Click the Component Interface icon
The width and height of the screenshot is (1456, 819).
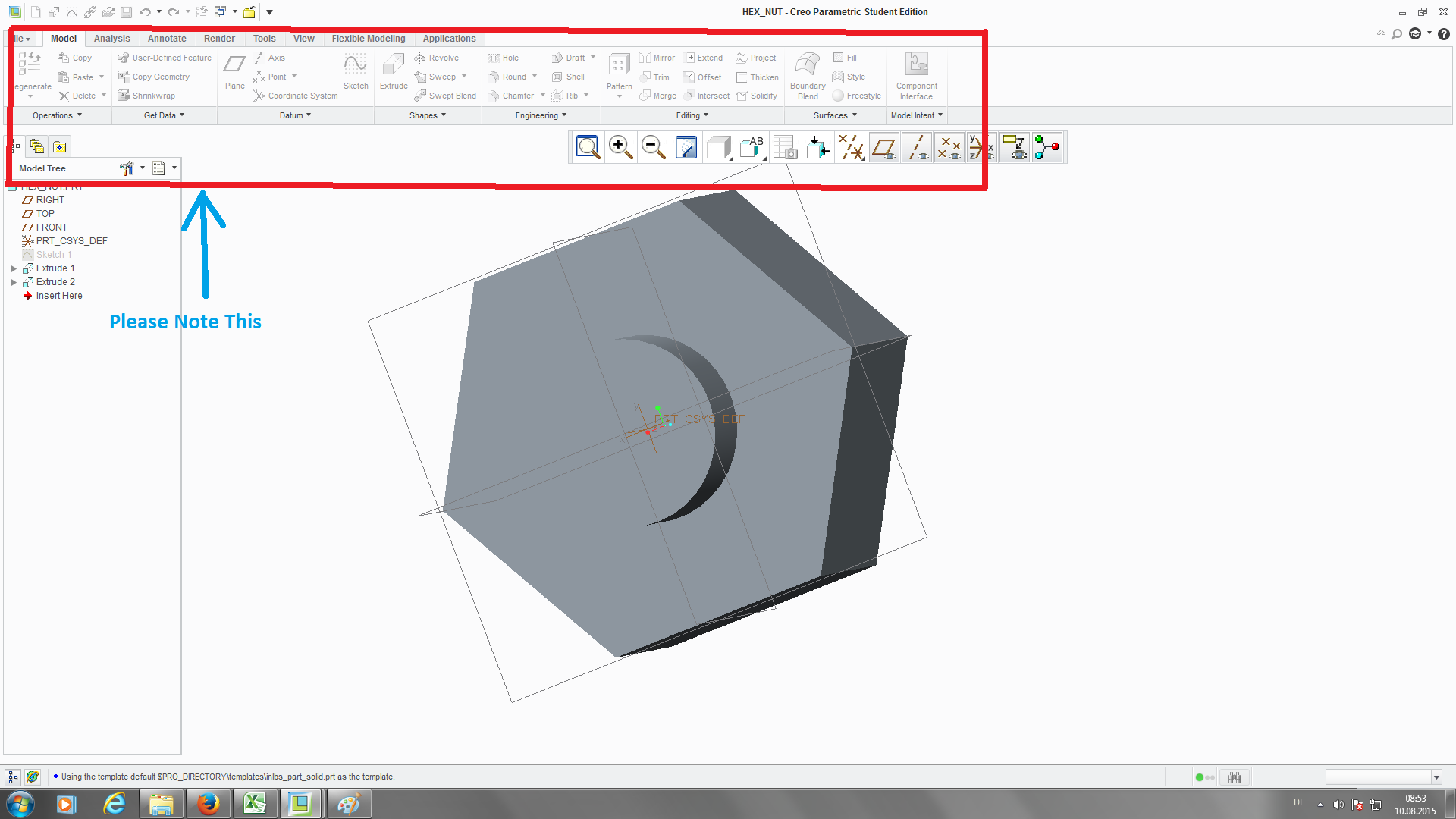coord(917,76)
